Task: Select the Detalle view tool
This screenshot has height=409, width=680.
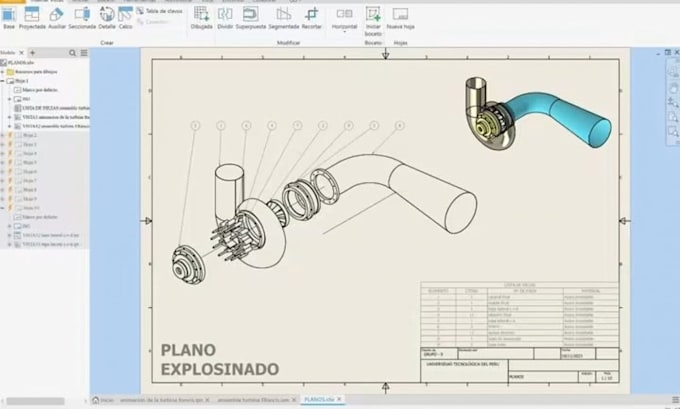Action: 107,18
